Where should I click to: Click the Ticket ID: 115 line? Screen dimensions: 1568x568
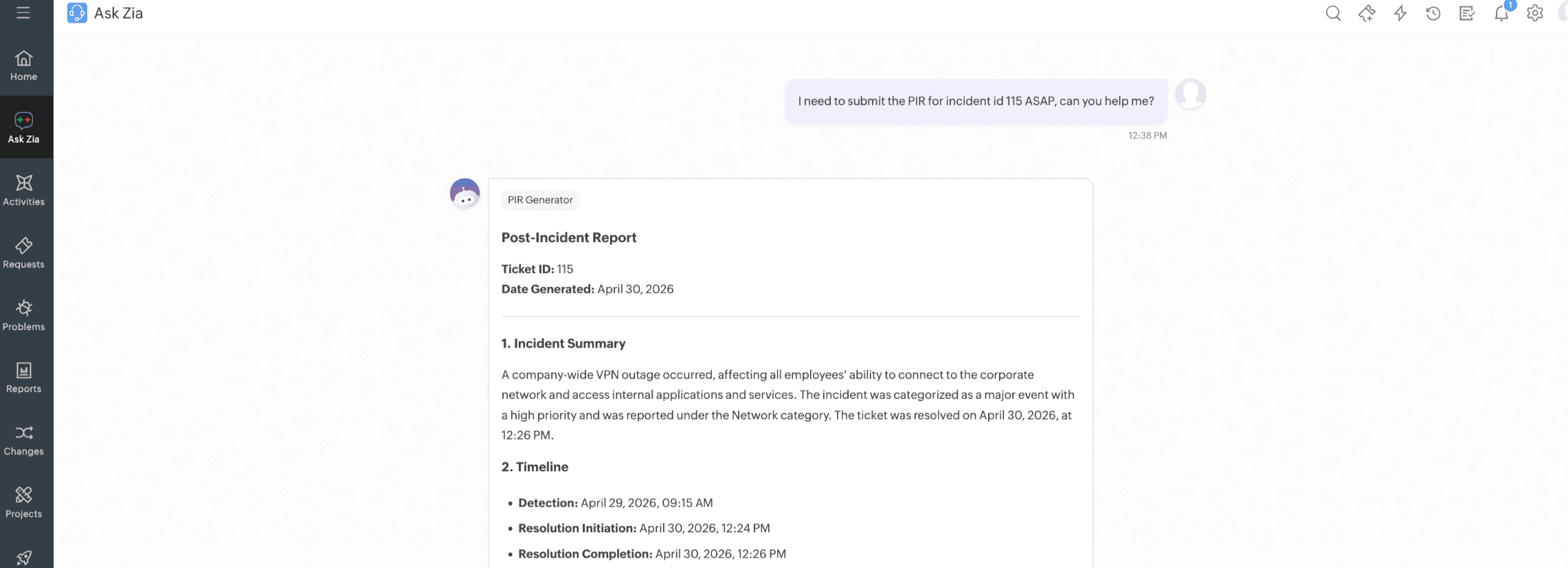(537, 269)
